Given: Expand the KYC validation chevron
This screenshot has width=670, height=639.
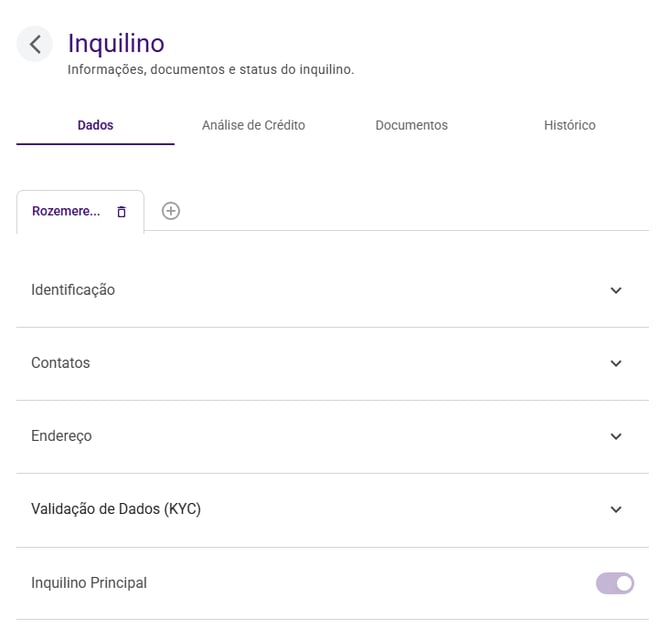Looking at the screenshot, I should [616, 510].
